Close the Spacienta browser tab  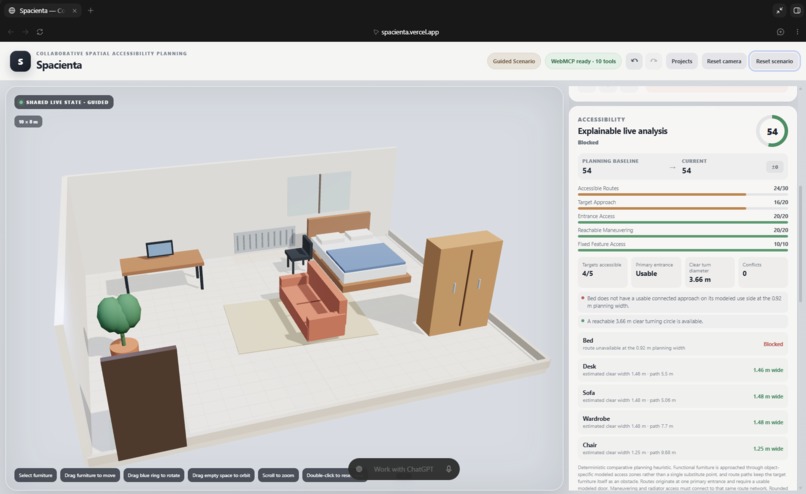pos(75,10)
